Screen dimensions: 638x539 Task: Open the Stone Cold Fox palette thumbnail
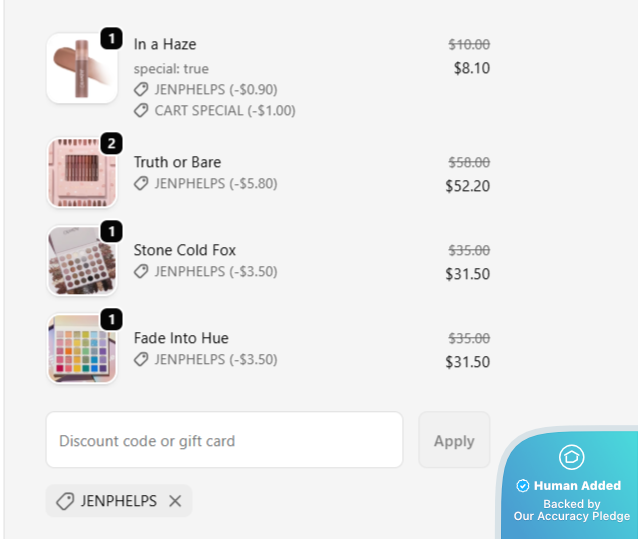[81, 261]
